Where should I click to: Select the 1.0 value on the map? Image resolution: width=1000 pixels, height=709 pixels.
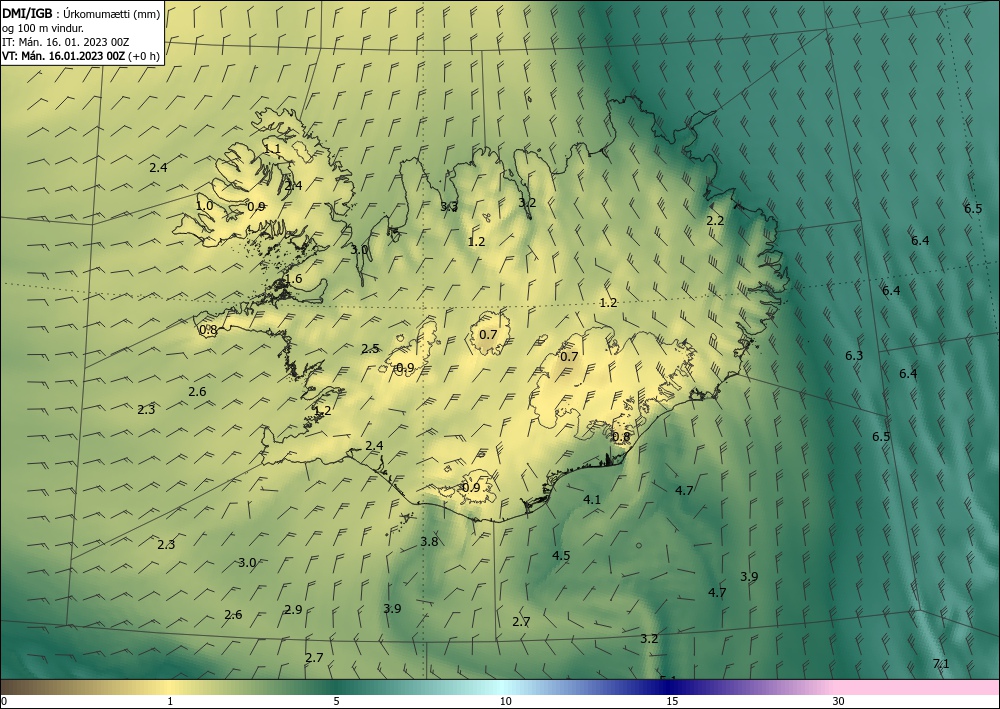204,206
